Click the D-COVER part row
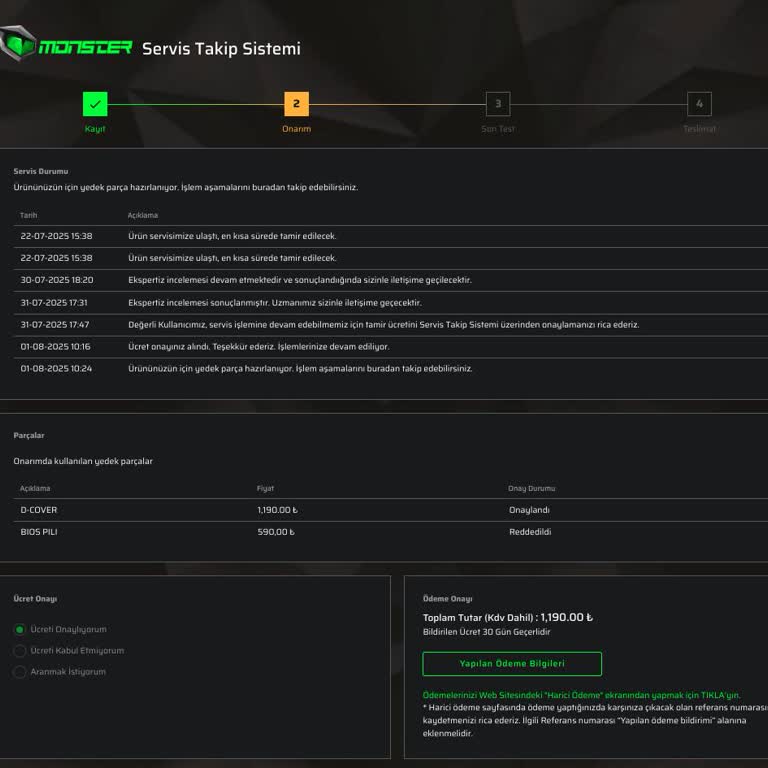This screenshot has height=768, width=768. [x=39, y=510]
